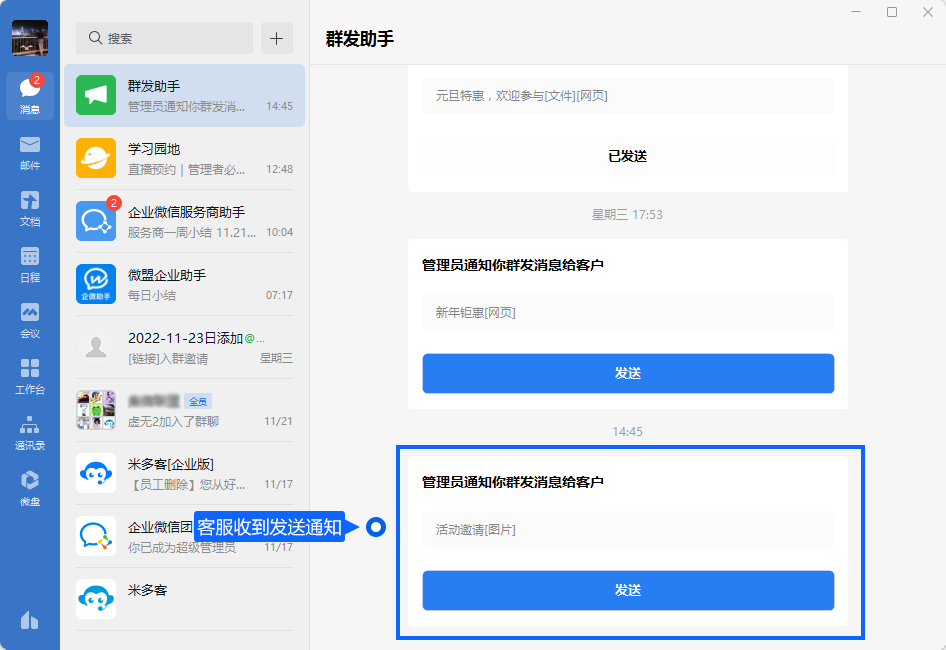Click the green megaphone 群发助手 avatar
The height and width of the screenshot is (650, 946).
96,95
